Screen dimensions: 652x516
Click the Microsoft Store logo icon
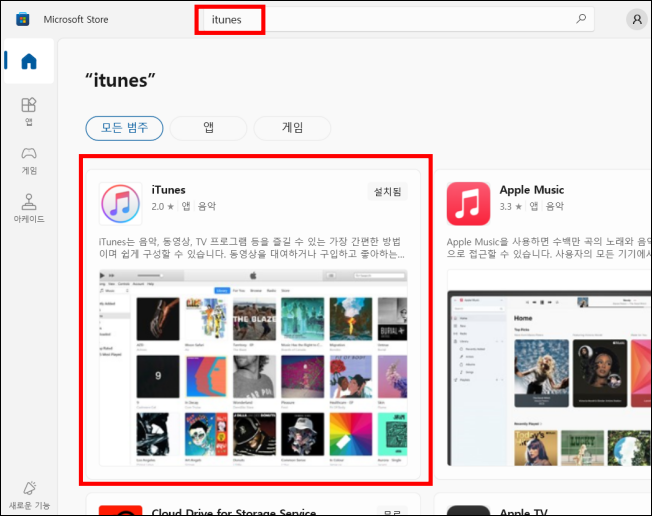pos(22,19)
